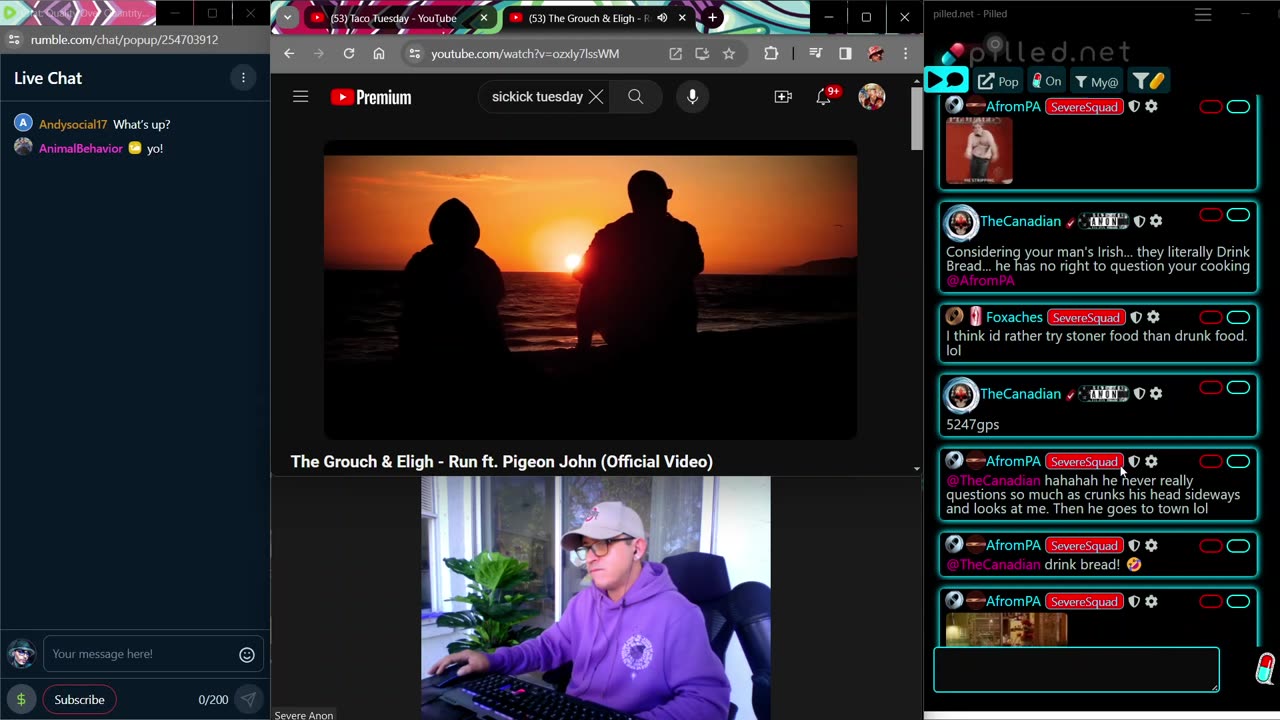This screenshot has width=1280, height=720.
Task: Click shield icon on Foxaches message
Action: pyautogui.click(x=1136, y=317)
